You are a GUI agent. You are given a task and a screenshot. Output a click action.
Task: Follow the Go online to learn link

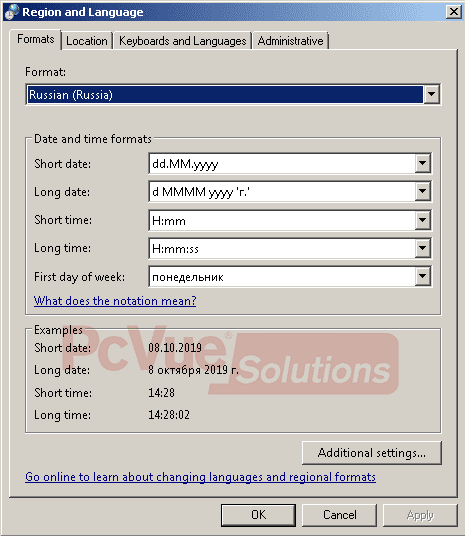200,477
